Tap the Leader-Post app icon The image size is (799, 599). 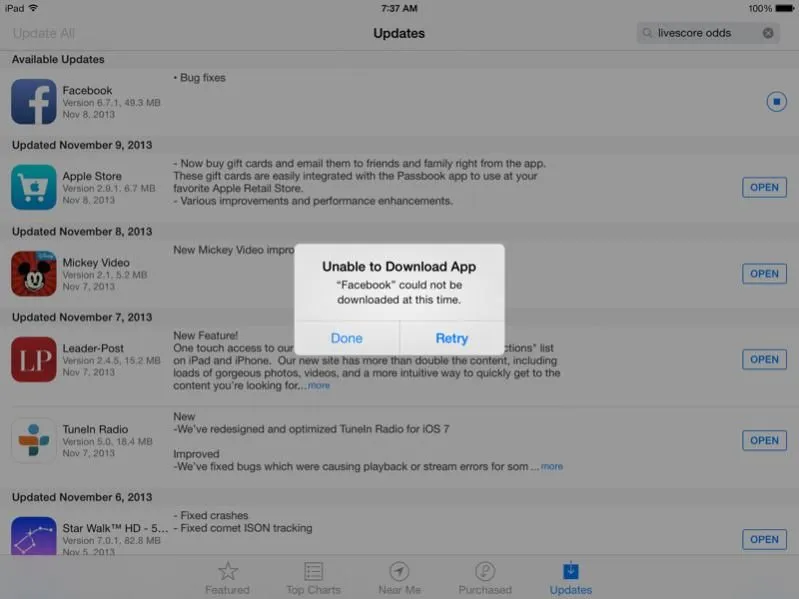click(33, 360)
